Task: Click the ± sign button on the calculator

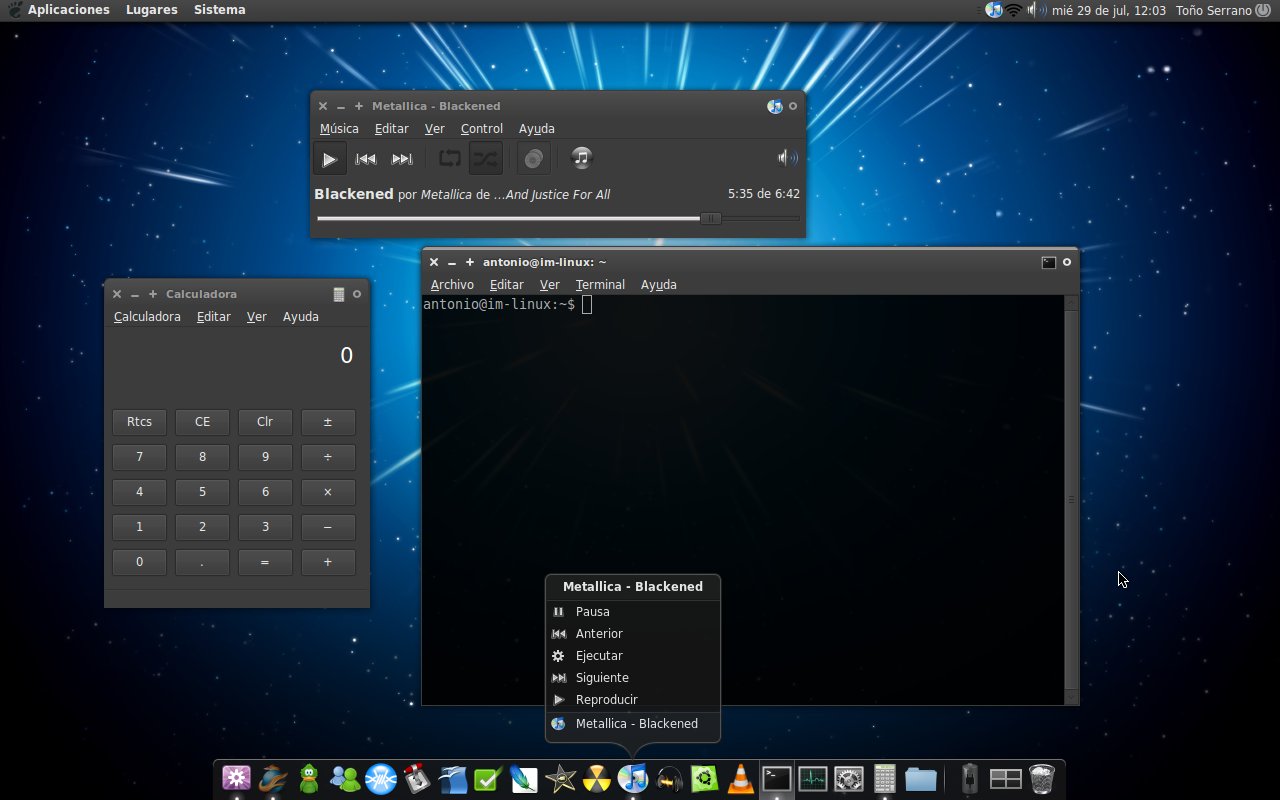Action: (328, 422)
